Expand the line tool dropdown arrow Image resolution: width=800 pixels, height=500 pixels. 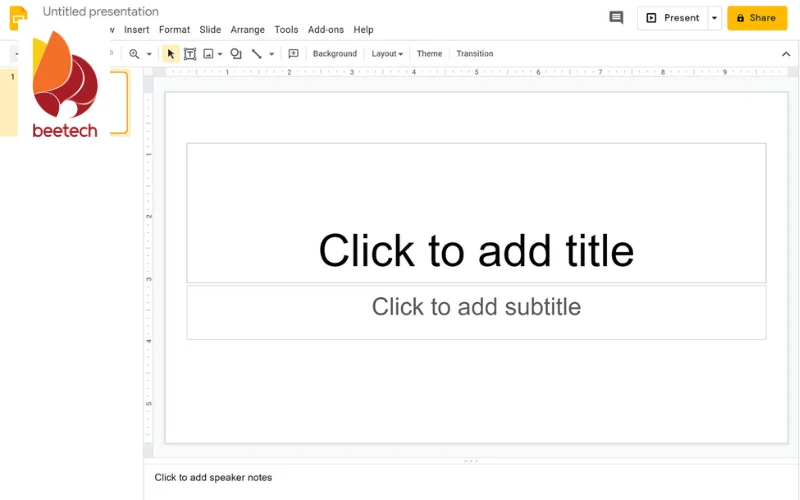click(x=272, y=54)
